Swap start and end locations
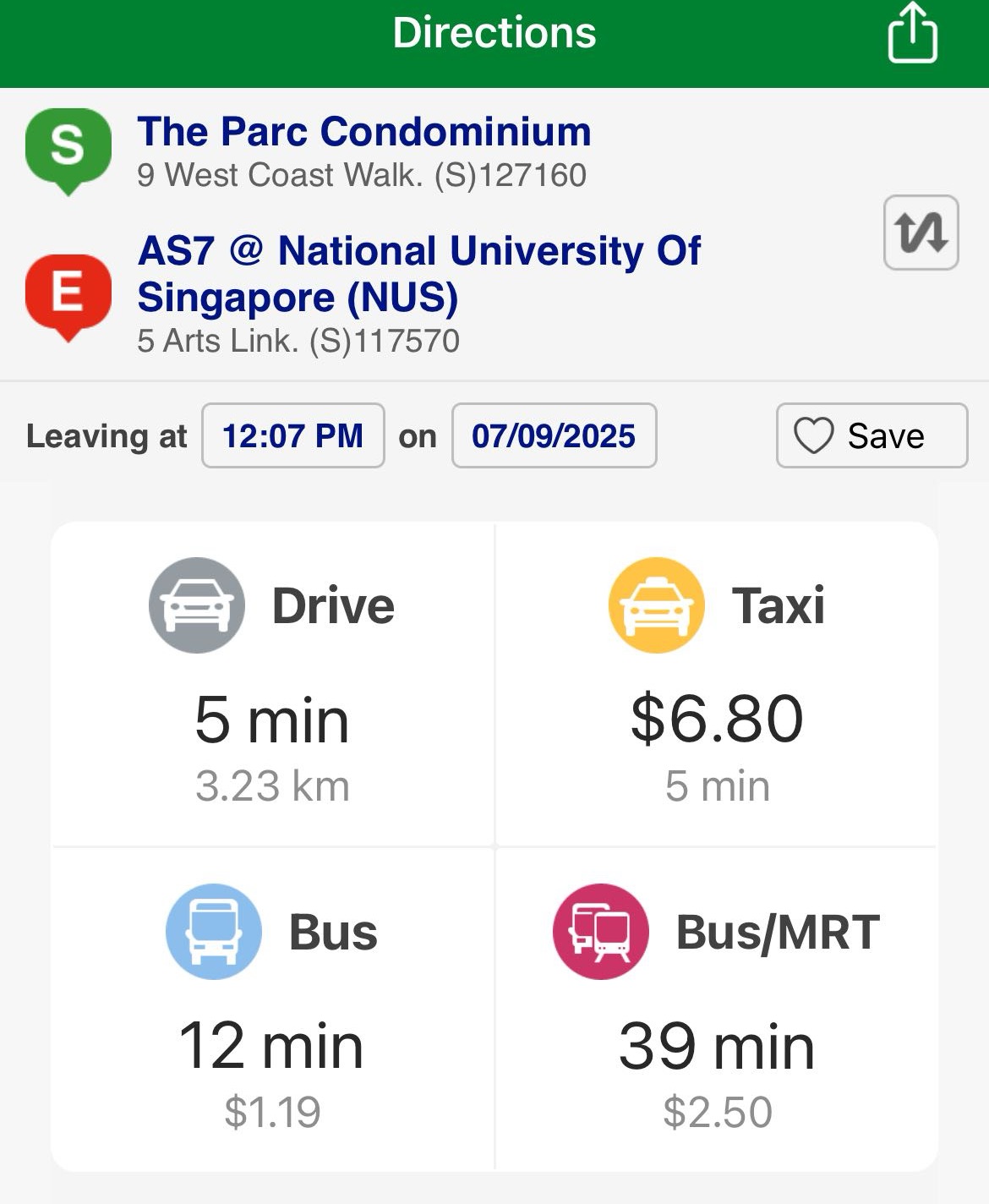 click(x=921, y=233)
